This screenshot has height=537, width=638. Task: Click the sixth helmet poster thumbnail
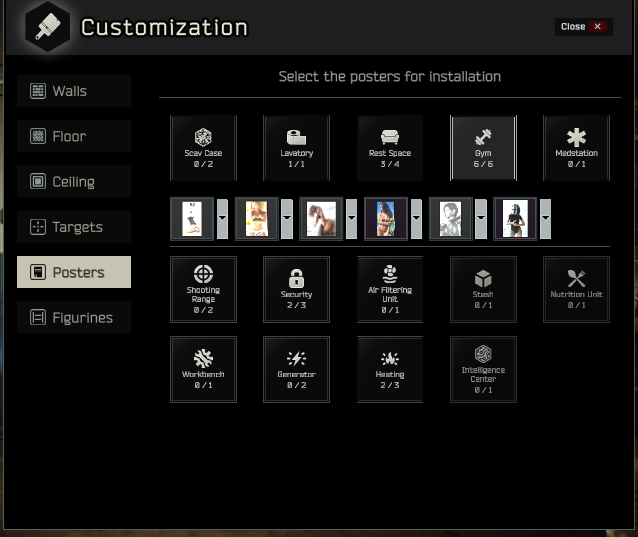[516, 219]
